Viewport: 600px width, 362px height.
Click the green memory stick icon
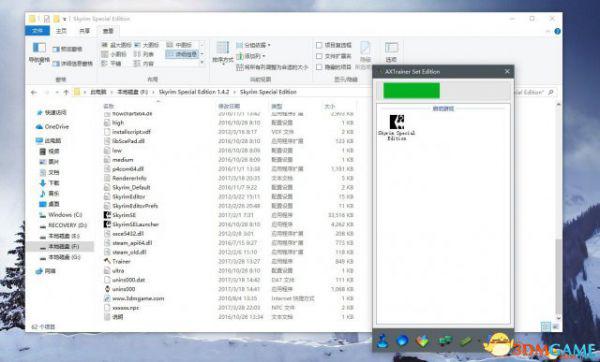click(x=465, y=341)
